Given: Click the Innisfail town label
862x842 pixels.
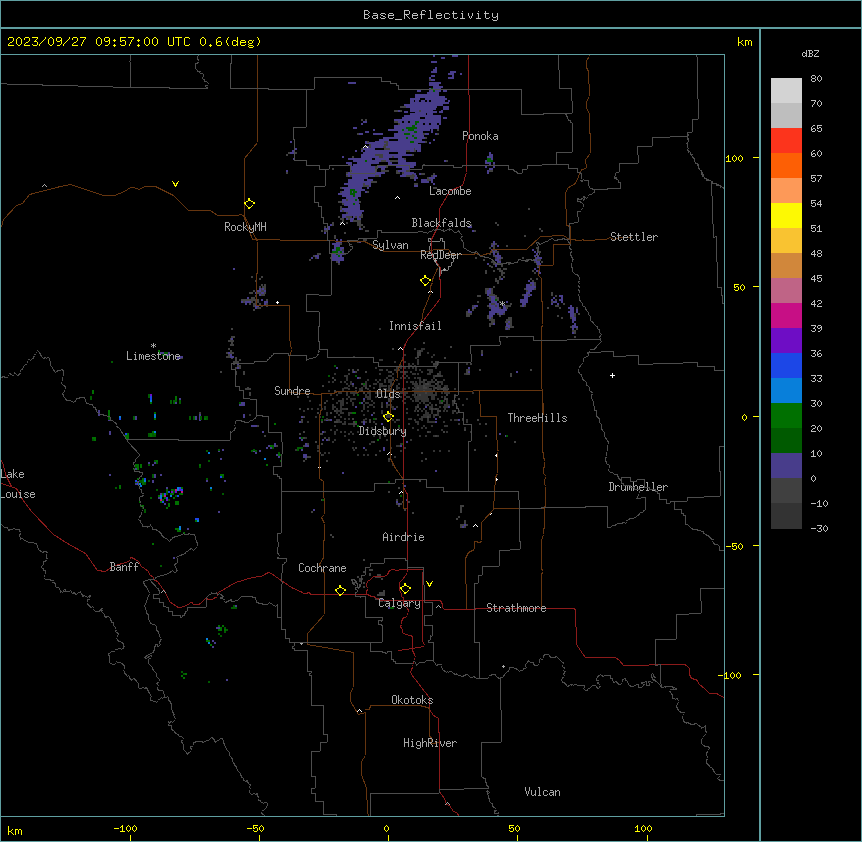Looking at the screenshot, I should point(415,326).
